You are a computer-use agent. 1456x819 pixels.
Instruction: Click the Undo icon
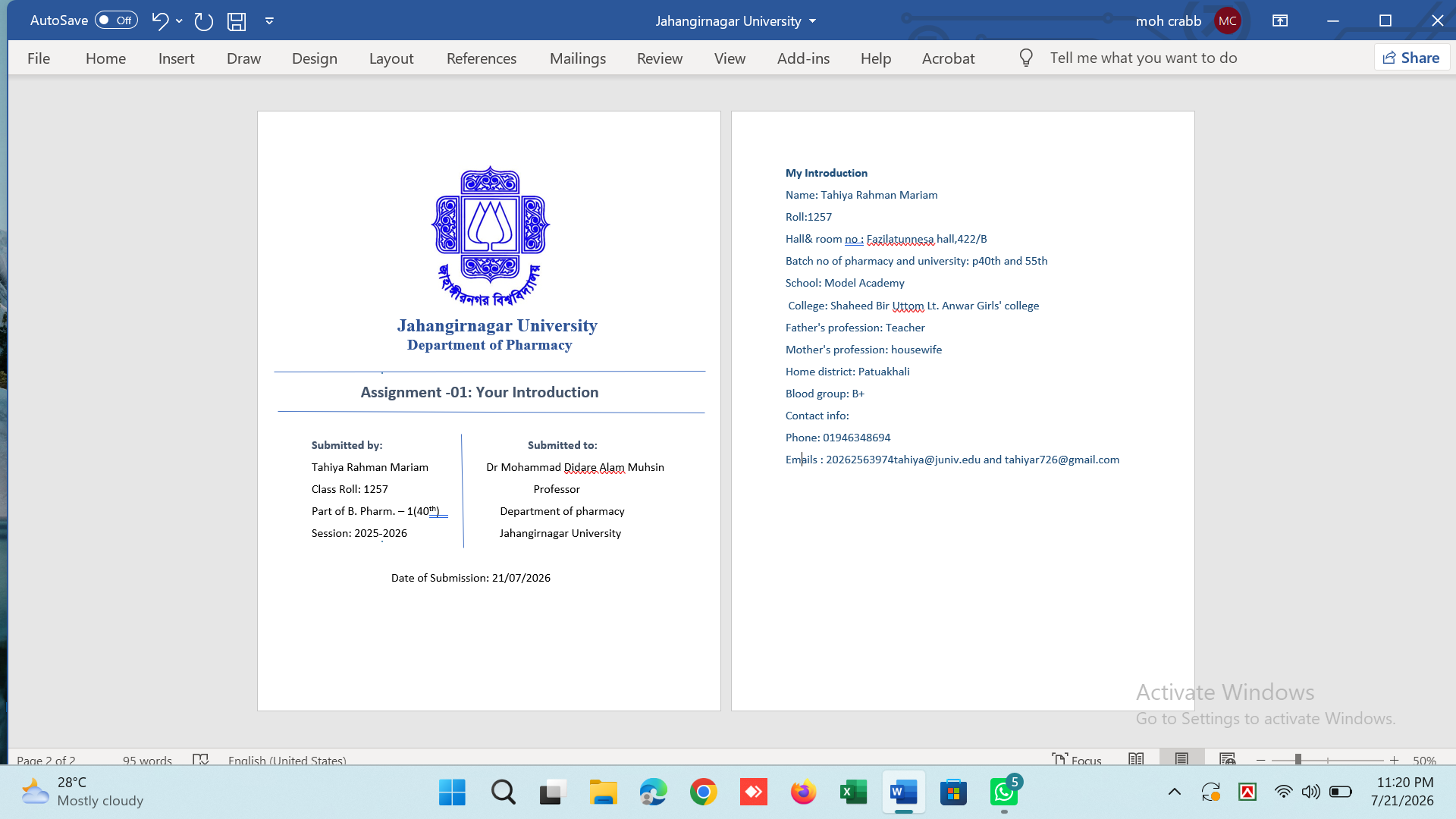[x=159, y=20]
